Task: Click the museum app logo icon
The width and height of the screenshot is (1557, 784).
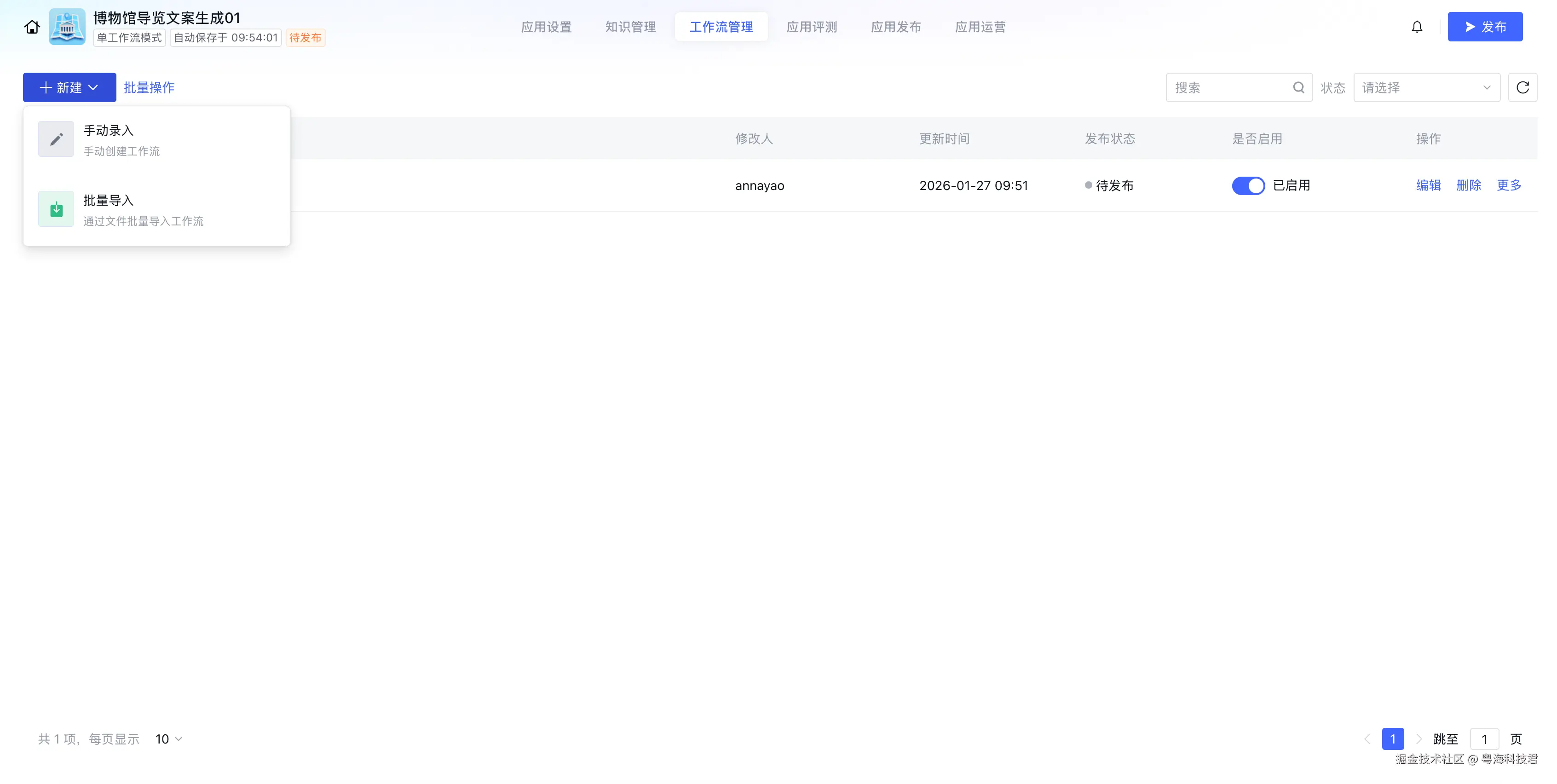Action: point(67,27)
